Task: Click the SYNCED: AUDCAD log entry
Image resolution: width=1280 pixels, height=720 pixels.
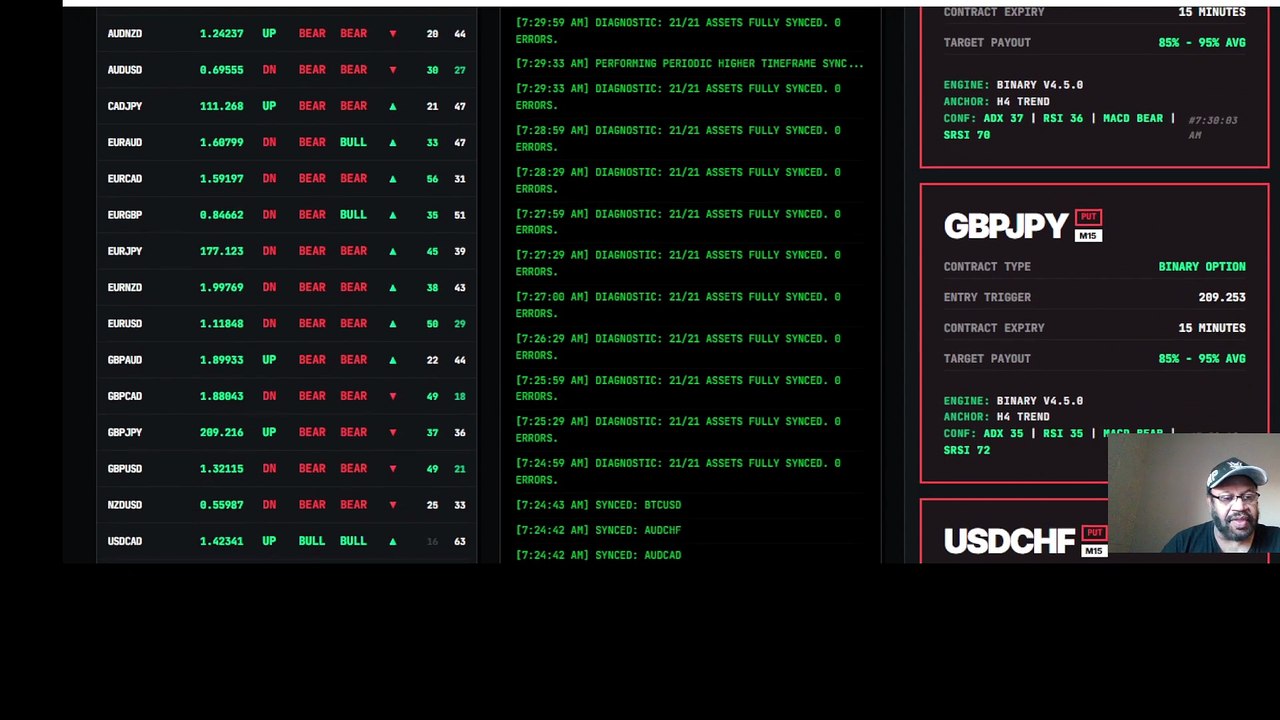Action: tap(598, 555)
